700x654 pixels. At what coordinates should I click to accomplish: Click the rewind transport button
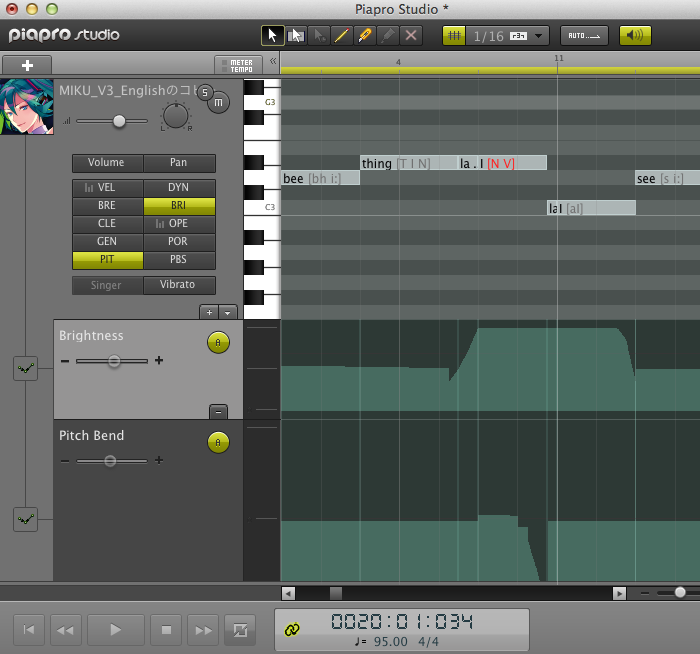pos(66,630)
